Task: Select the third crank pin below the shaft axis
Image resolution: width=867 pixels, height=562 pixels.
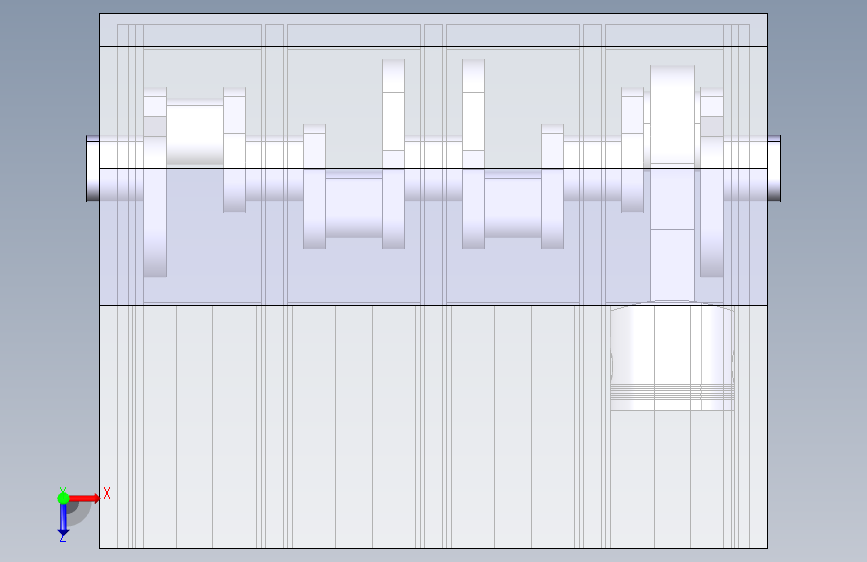Action: click(x=513, y=204)
